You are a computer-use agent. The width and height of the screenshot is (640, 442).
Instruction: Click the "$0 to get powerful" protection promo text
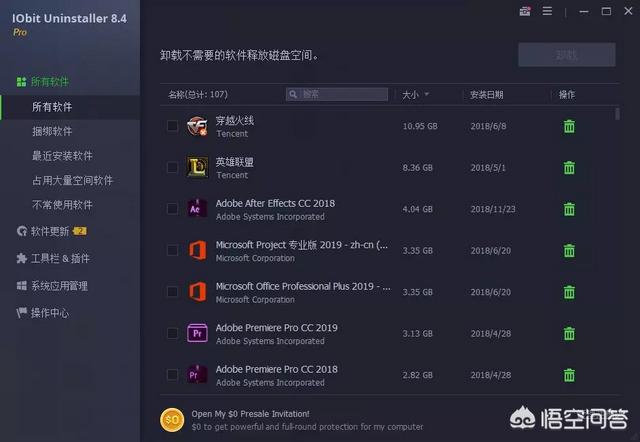307,427
